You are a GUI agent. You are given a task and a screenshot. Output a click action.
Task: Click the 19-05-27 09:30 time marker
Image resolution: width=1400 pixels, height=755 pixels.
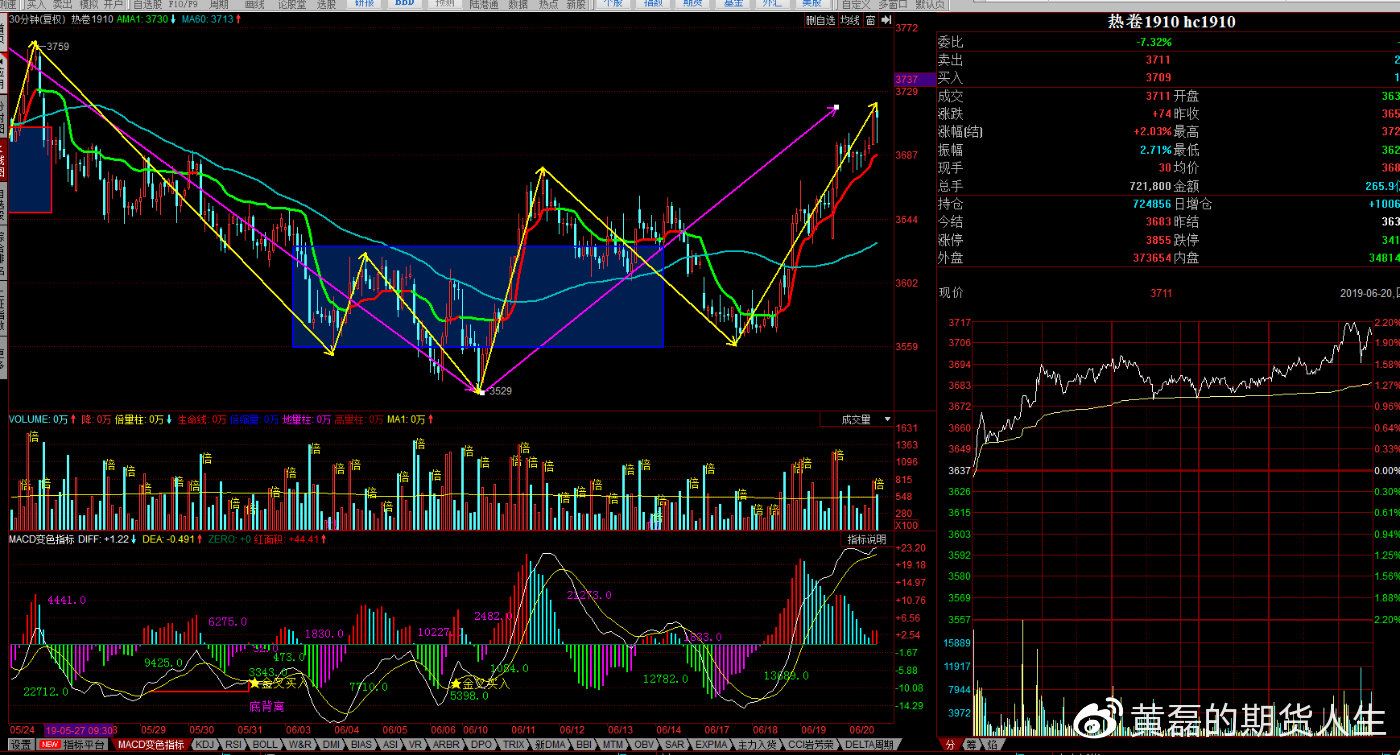click(80, 731)
